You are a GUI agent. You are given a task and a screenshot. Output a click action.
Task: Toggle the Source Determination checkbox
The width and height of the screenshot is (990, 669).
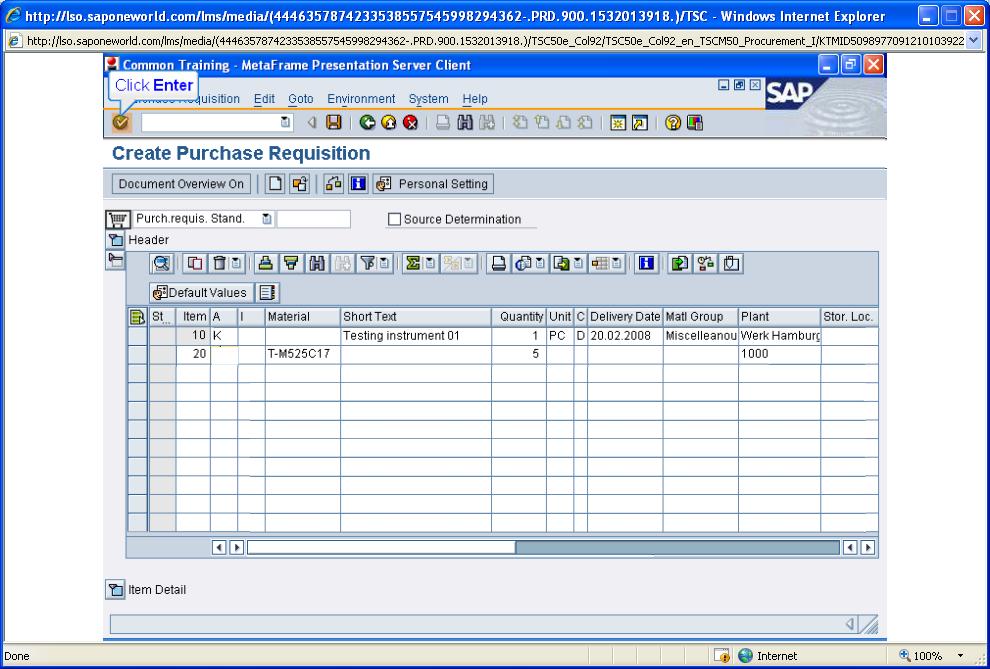(x=395, y=219)
